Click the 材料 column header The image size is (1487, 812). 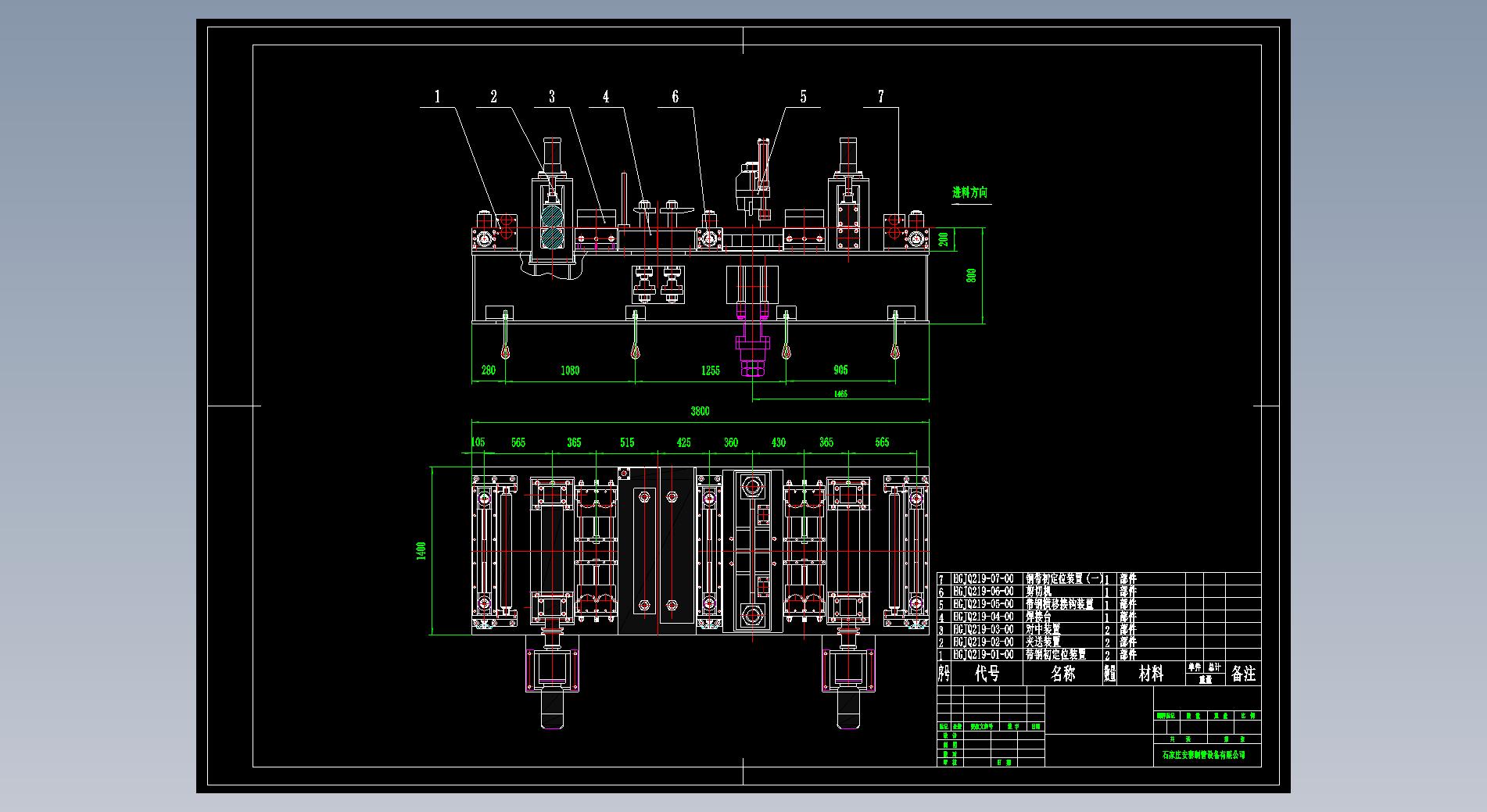pyautogui.click(x=1151, y=674)
